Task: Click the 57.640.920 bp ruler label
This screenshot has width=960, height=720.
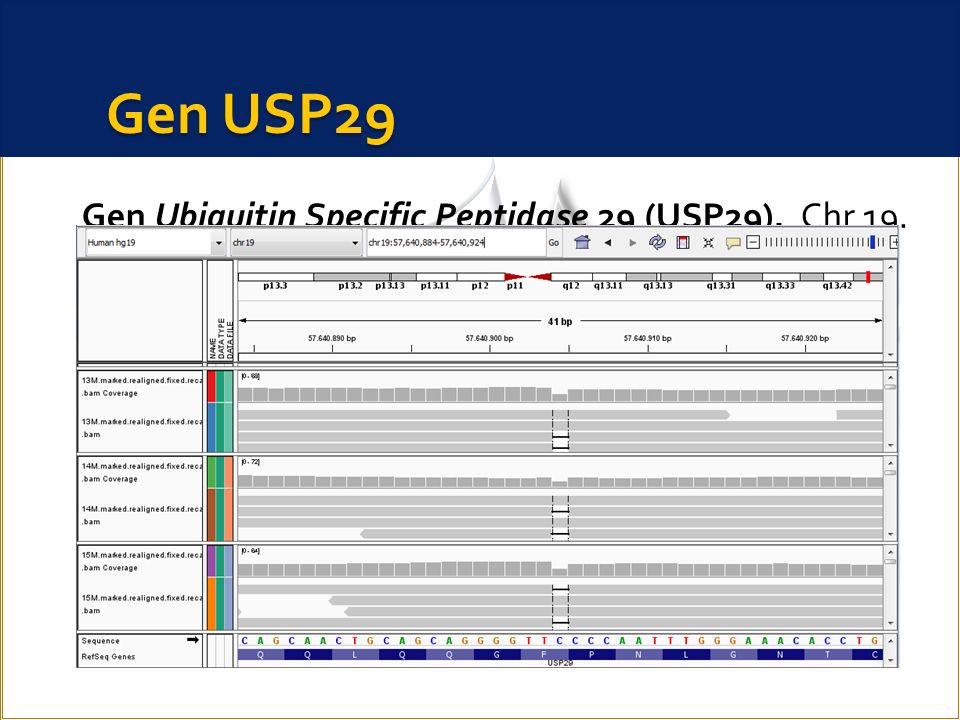Action: tap(804, 338)
